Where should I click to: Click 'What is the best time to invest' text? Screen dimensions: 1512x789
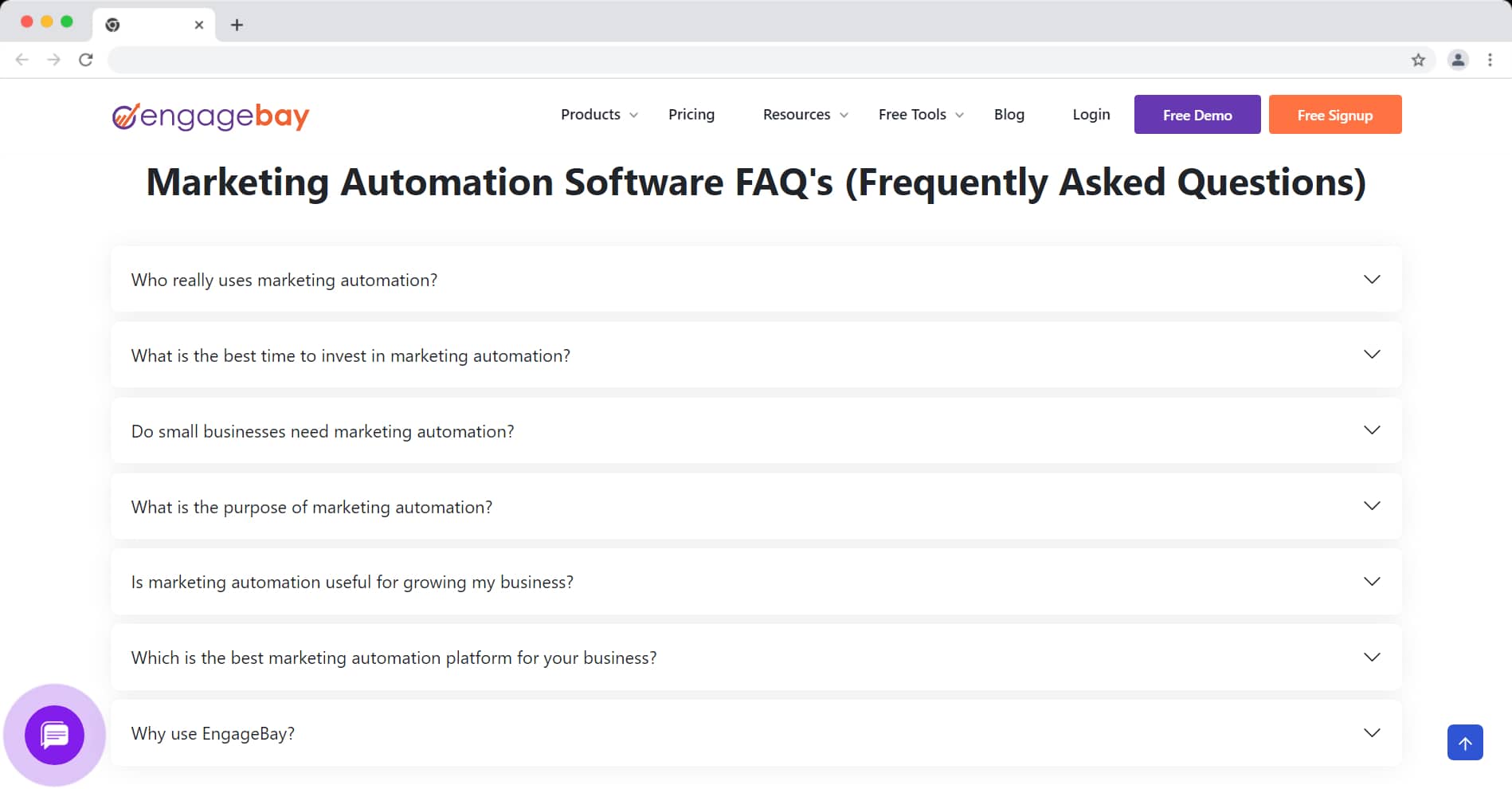(351, 356)
